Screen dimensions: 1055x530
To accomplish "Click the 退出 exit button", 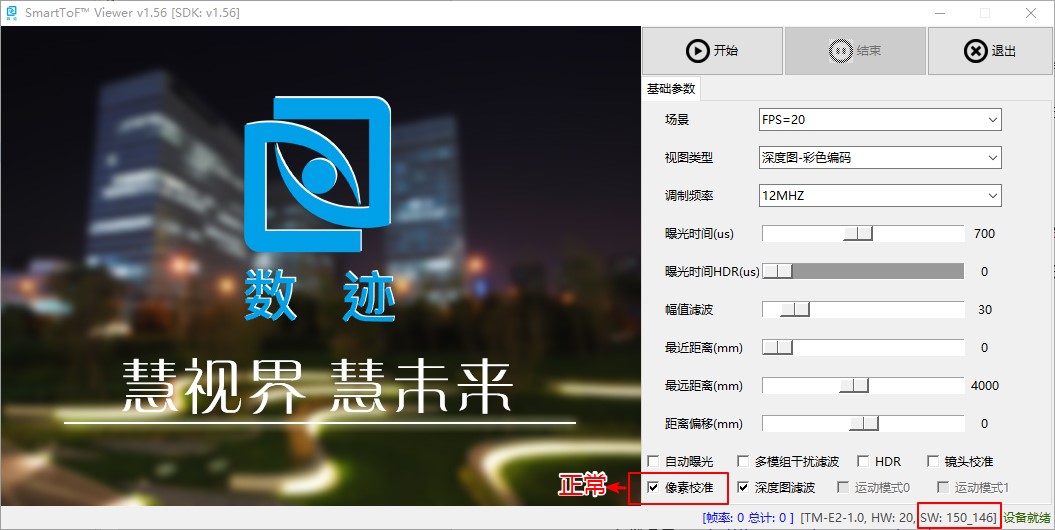I will click(x=990, y=50).
